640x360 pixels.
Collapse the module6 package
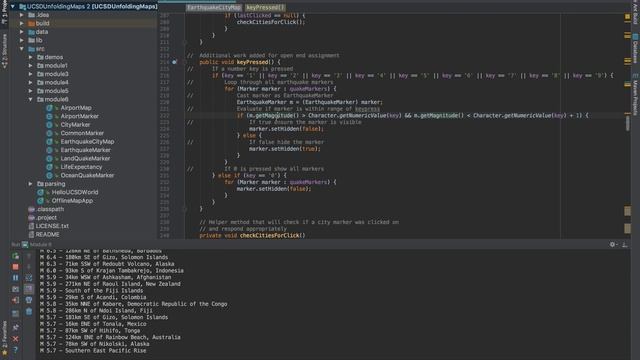[31, 99]
